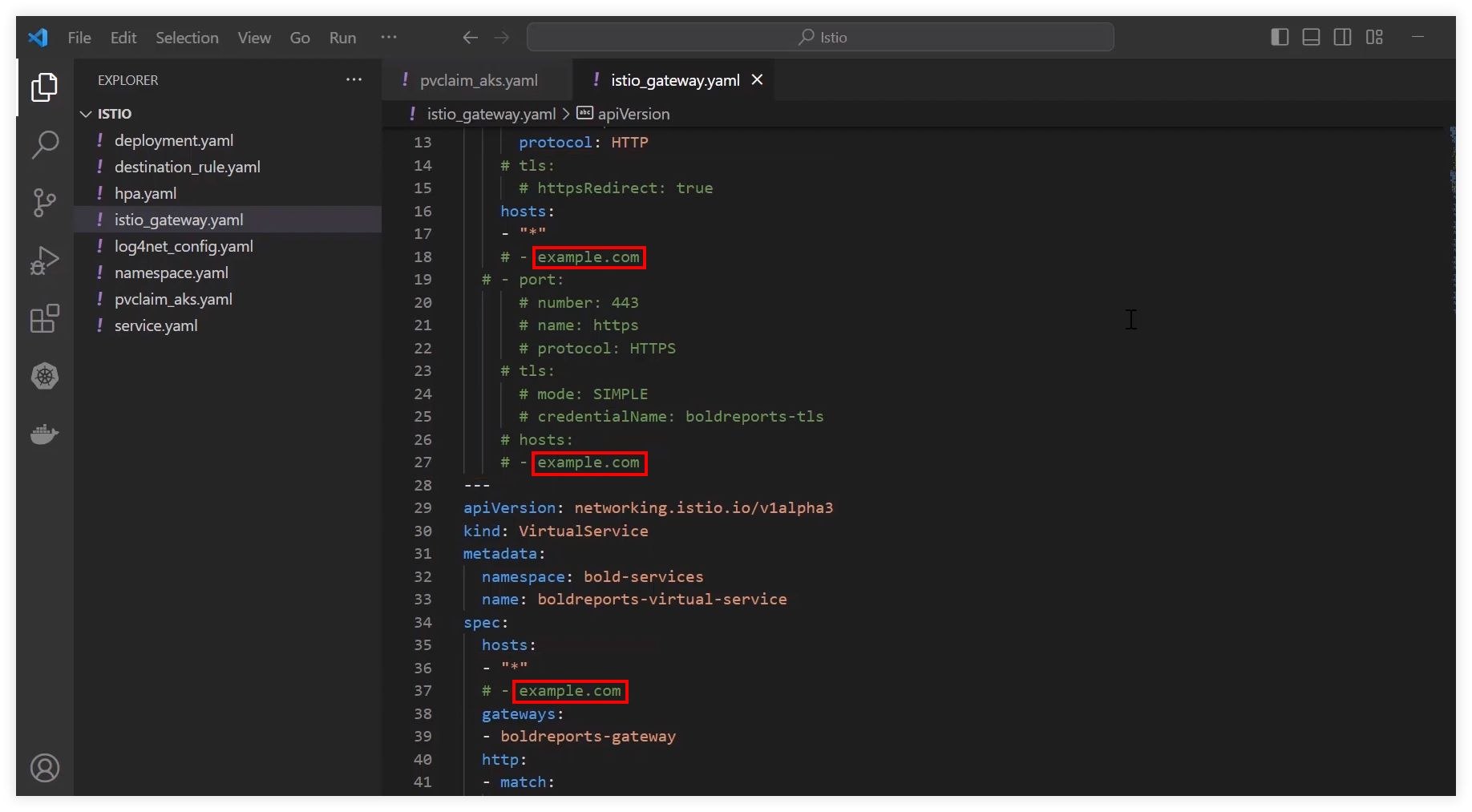Click 'boldreports-gateway' on line 39
The width and height of the screenshot is (1472, 812).
[x=588, y=736]
